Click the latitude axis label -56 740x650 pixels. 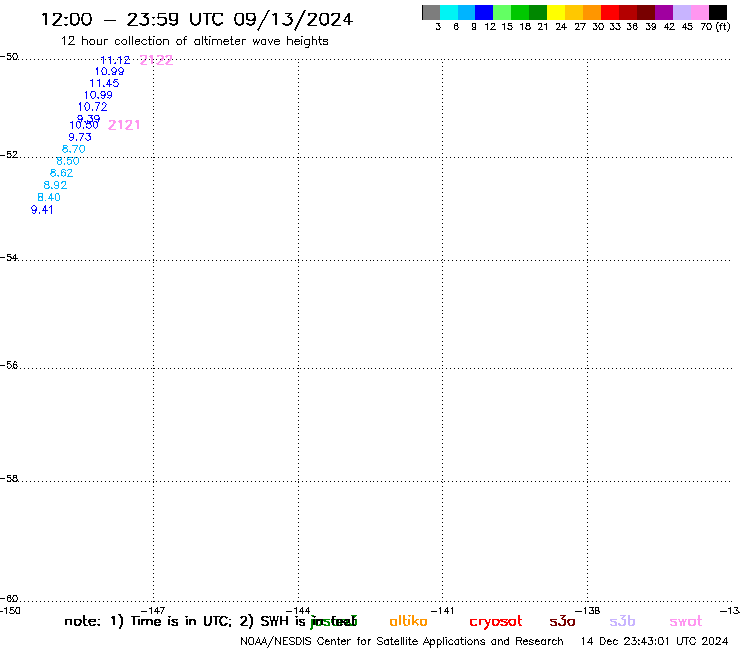click(x=9, y=365)
